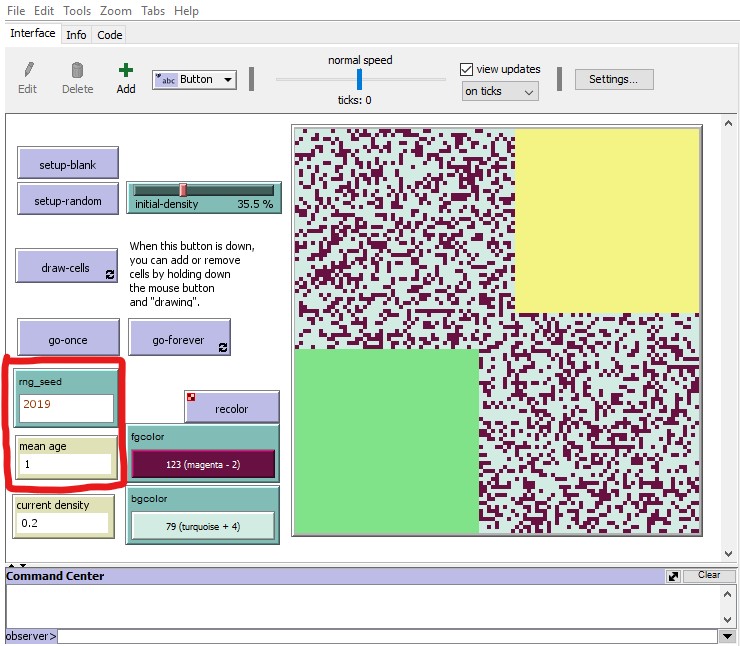
Task: Open the Button widget type dropdown
Action: 194,80
